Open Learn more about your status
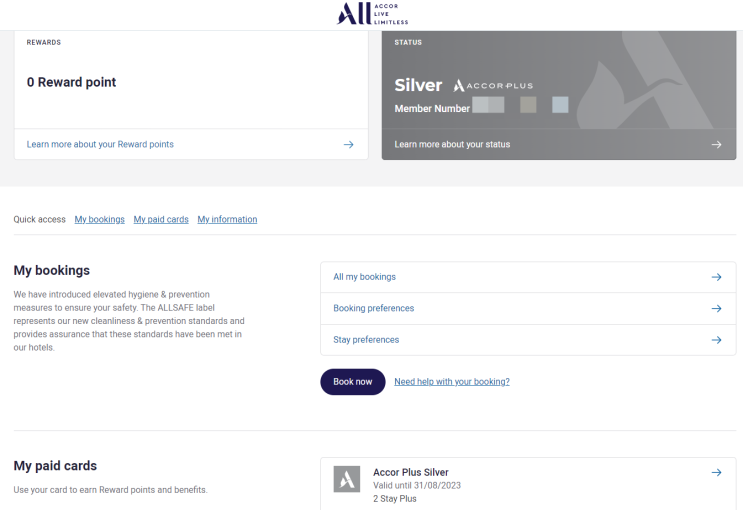 pos(452,144)
